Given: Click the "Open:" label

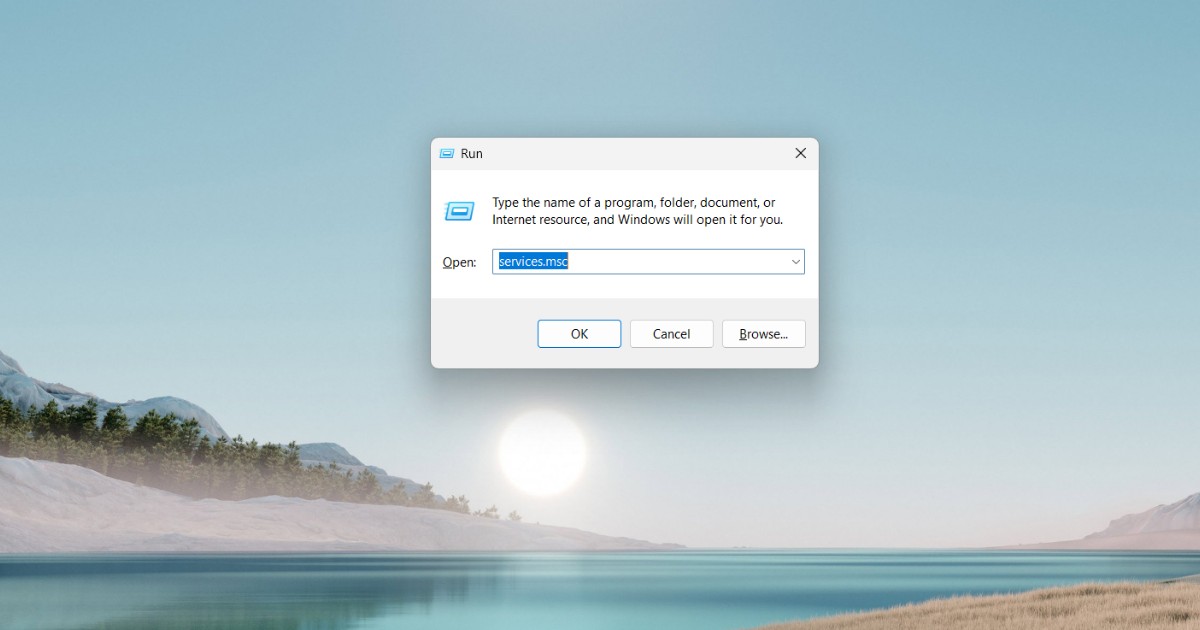Looking at the screenshot, I should [x=459, y=263].
